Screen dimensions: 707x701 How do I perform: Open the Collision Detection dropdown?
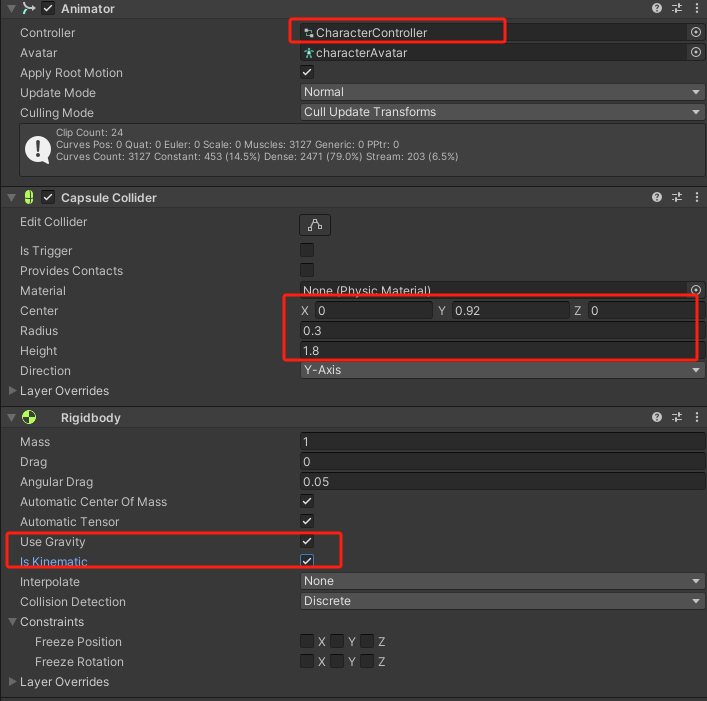[x=502, y=601]
